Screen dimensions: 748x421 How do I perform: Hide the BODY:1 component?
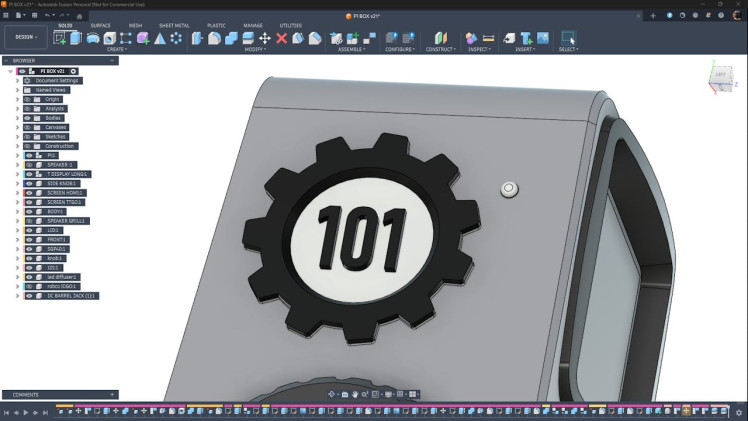[x=29, y=212]
